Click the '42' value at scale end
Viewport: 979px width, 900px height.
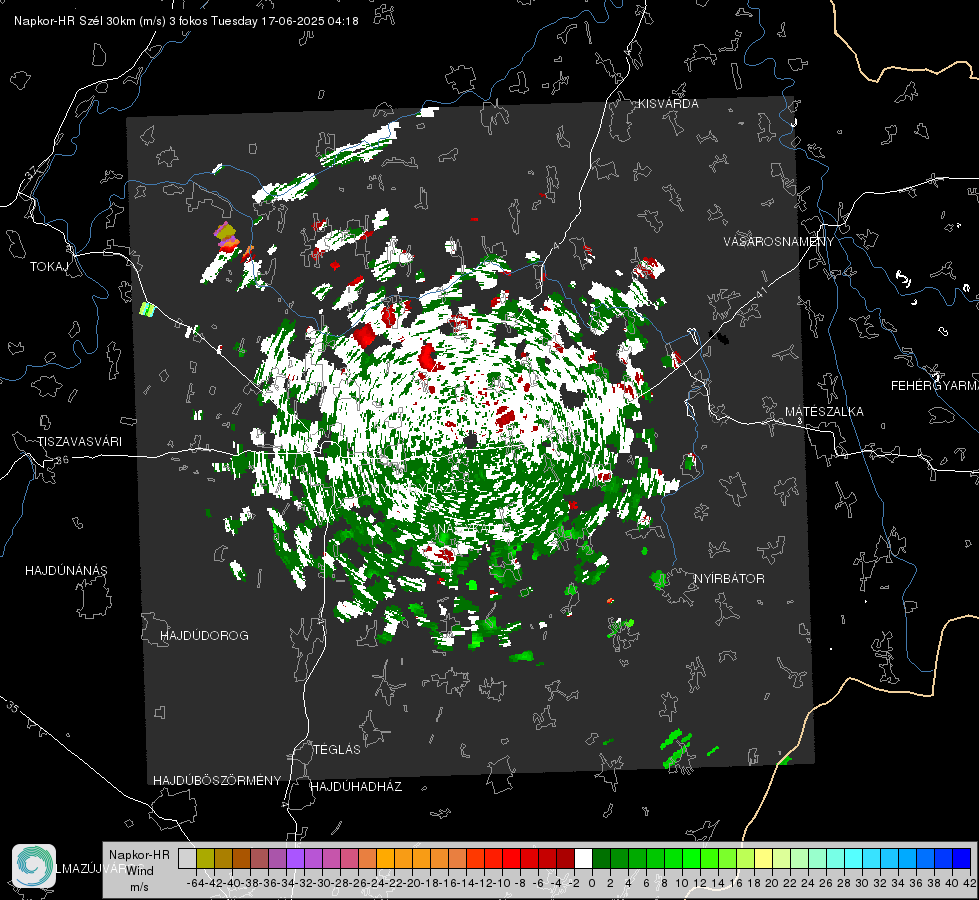[970, 883]
